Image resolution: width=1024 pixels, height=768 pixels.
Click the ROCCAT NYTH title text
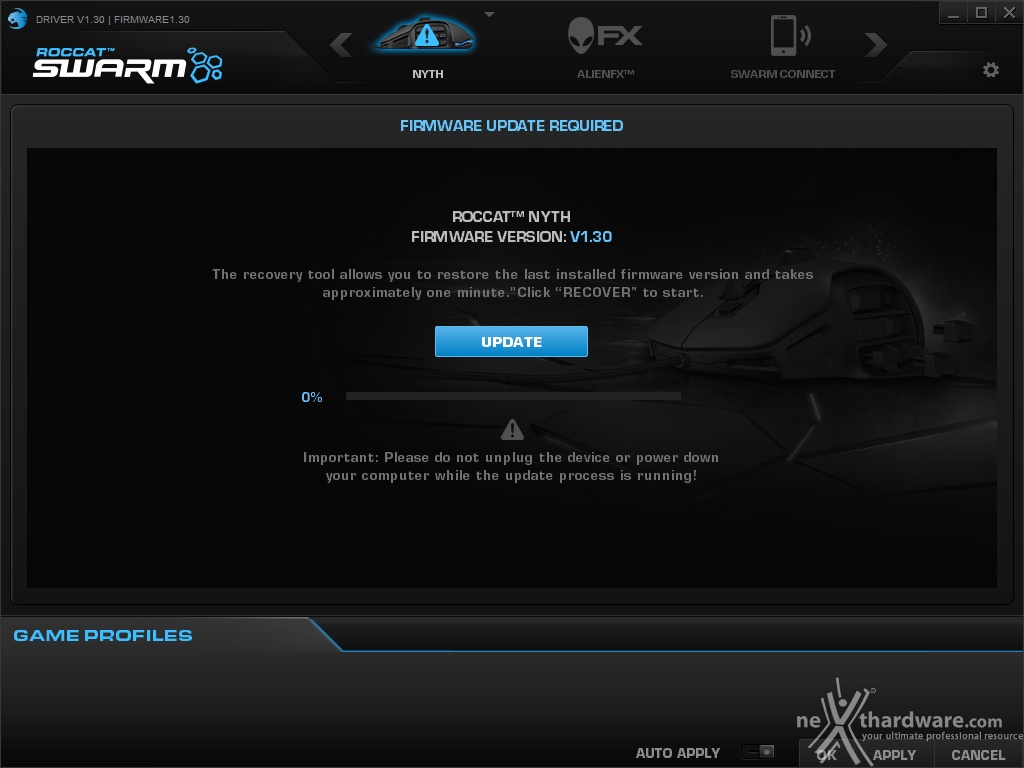[511, 216]
